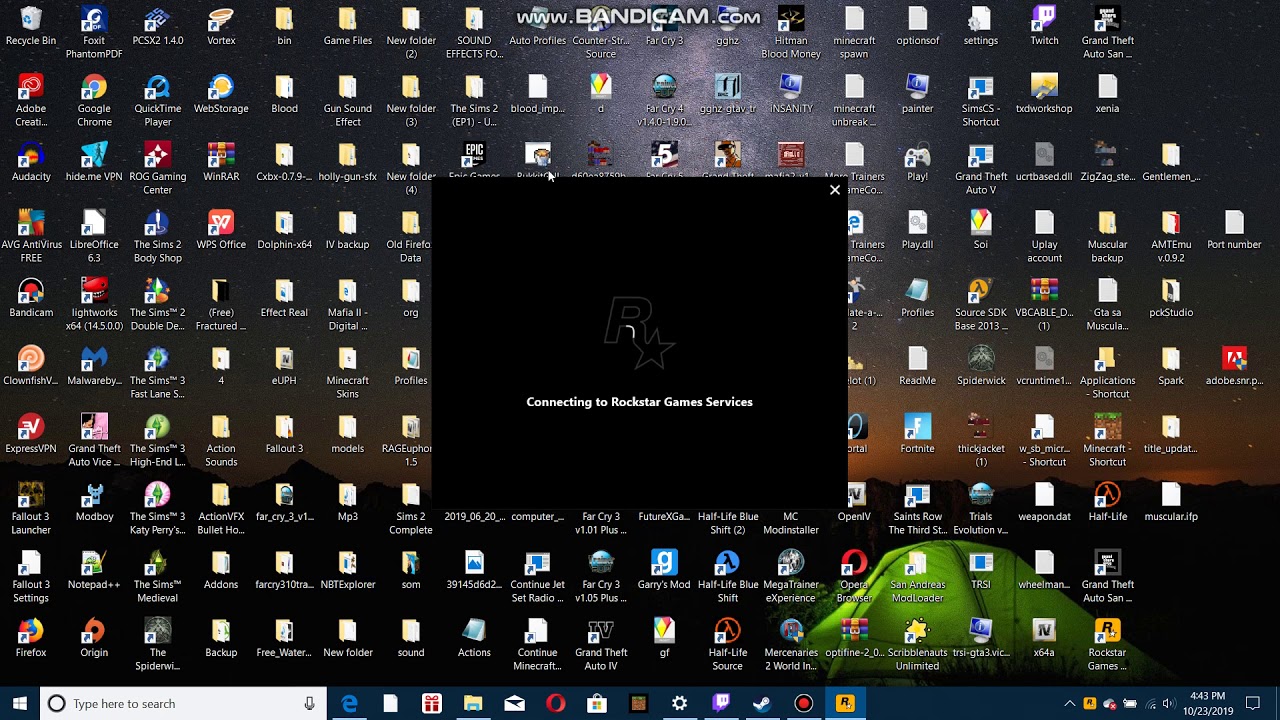The image size is (1280, 720).
Task: Open hide.me VPN desktop shortcut
Action: coord(94,163)
